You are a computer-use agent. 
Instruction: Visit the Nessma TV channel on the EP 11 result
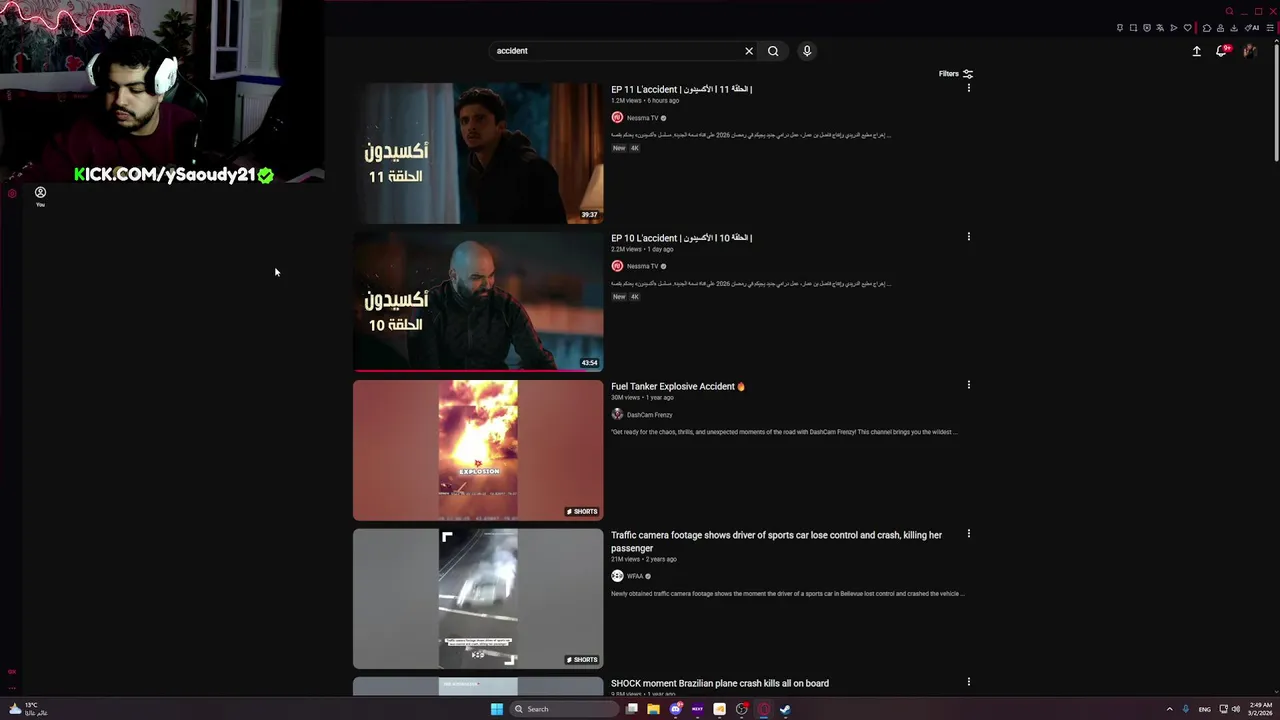642,118
